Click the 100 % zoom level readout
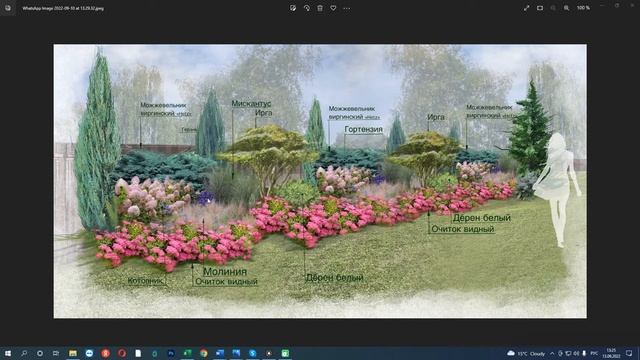Viewport: 640px width, 360px height. tap(583, 8)
